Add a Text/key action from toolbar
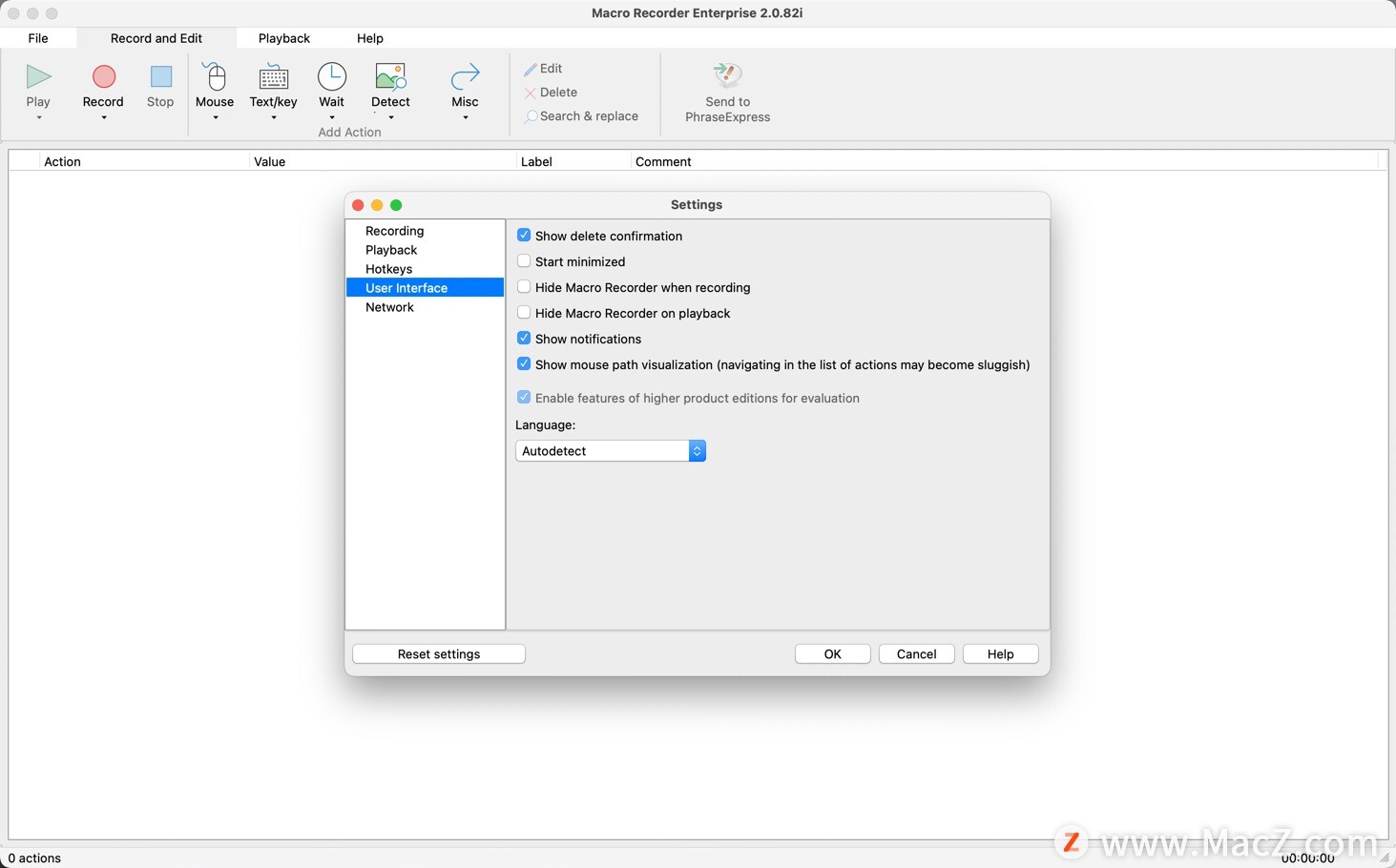Screen dimensions: 1396x868 273,77
